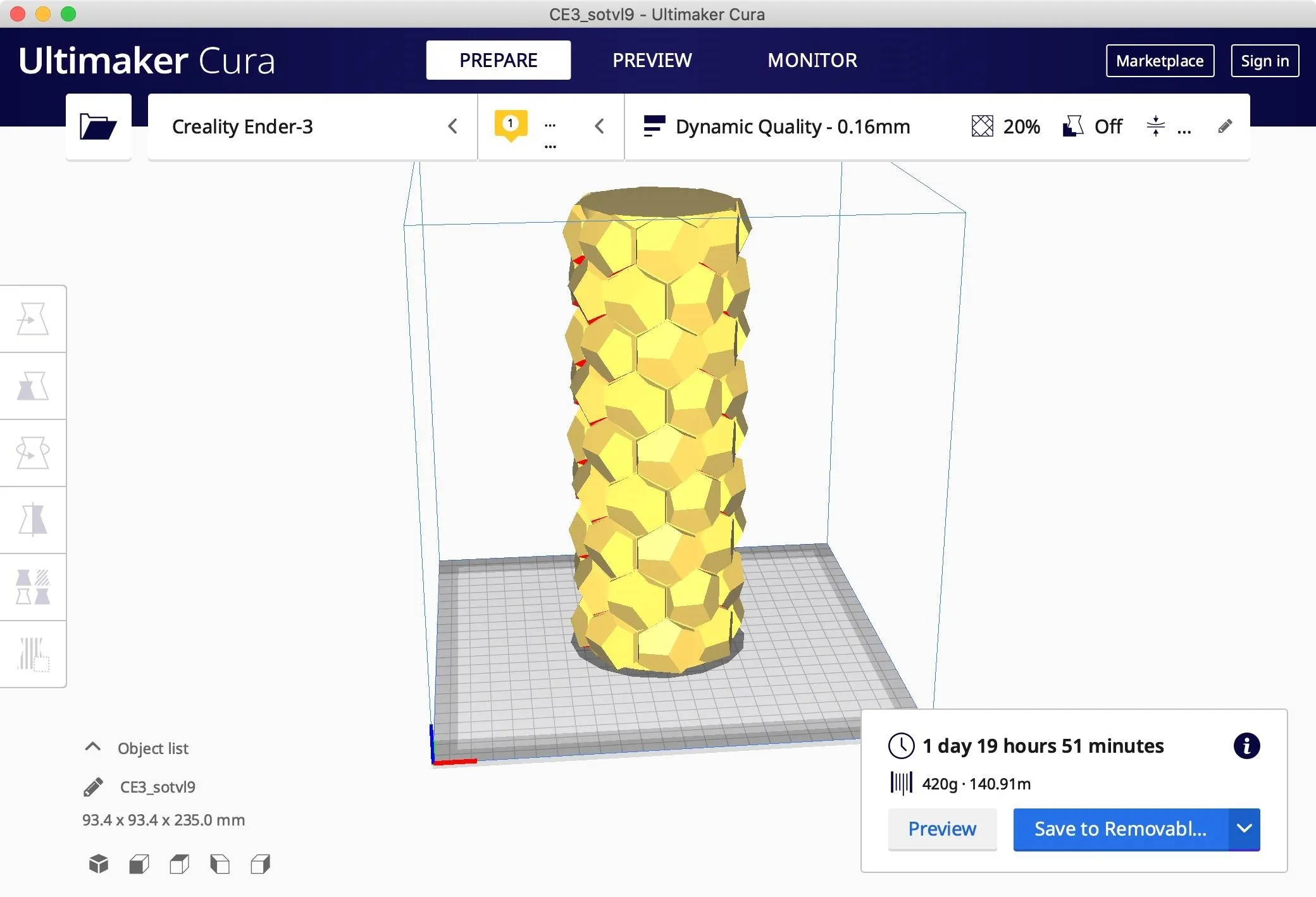The height and width of the screenshot is (897, 1316).
Task: Click the infill pattern icon beside 20%
Action: coord(982,127)
